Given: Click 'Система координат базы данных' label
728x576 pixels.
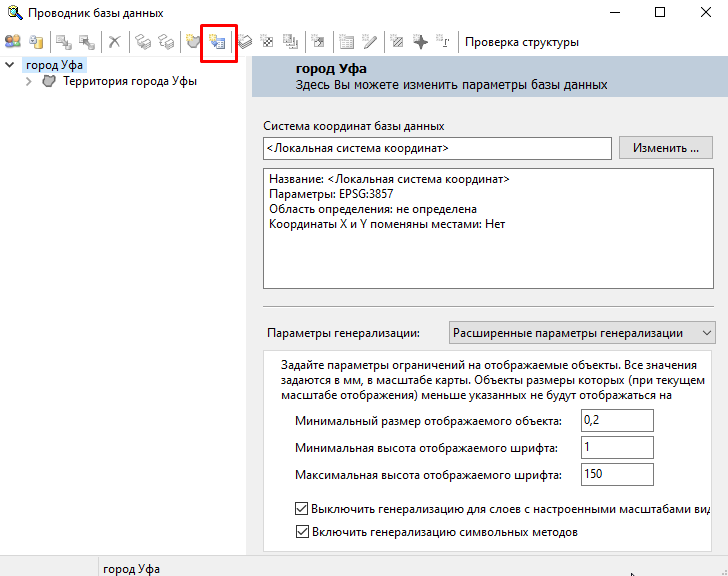Looking at the screenshot, I should 354,126.
